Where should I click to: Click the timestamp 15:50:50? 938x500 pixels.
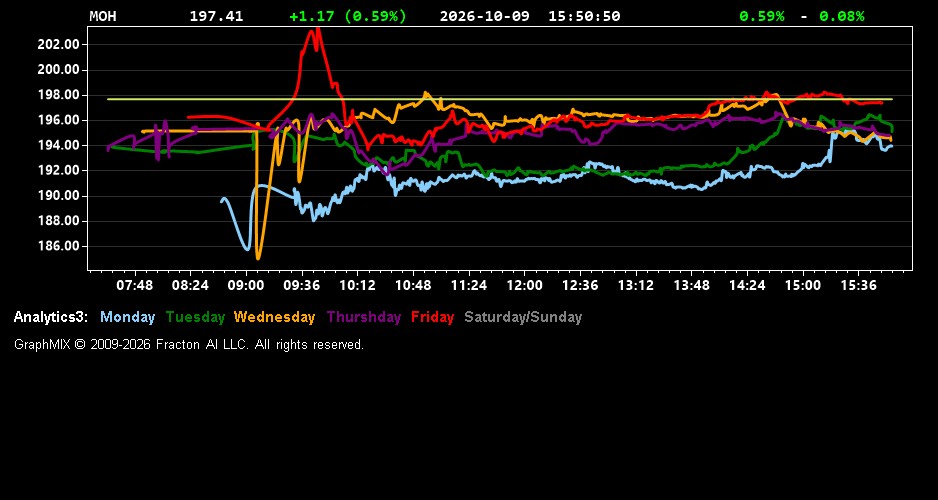584,16
